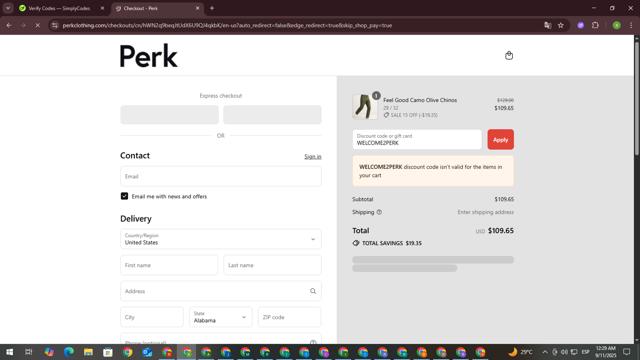Viewport: 640px width, 360px height.
Task: Click the volume icon in system tray
Action: tap(564, 352)
